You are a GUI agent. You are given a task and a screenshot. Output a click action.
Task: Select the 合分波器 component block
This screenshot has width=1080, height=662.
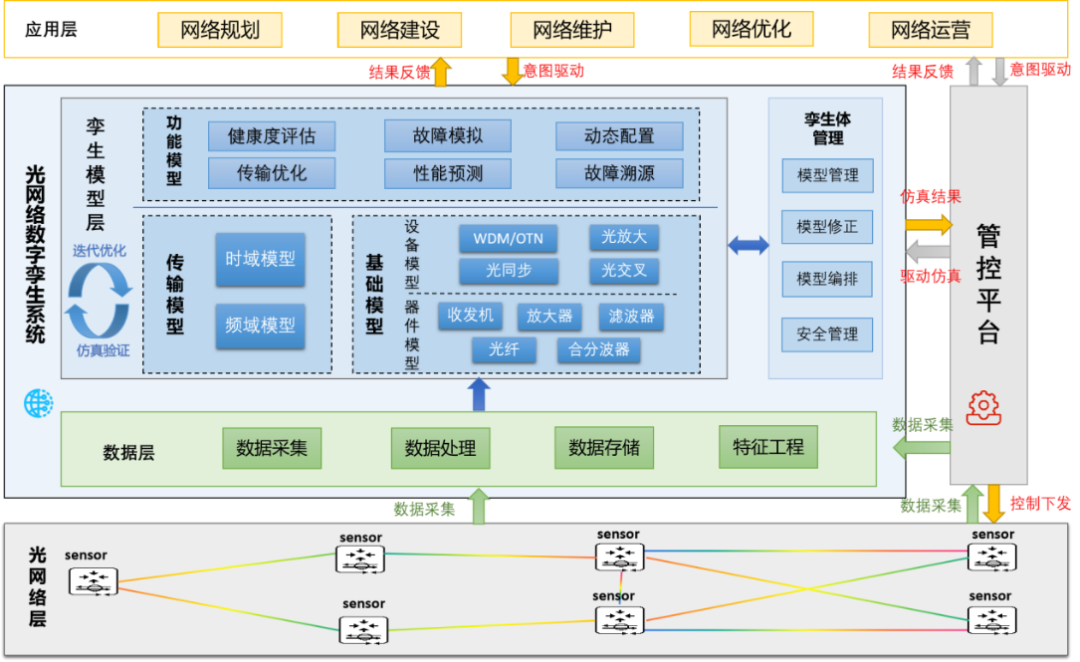pos(599,350)
